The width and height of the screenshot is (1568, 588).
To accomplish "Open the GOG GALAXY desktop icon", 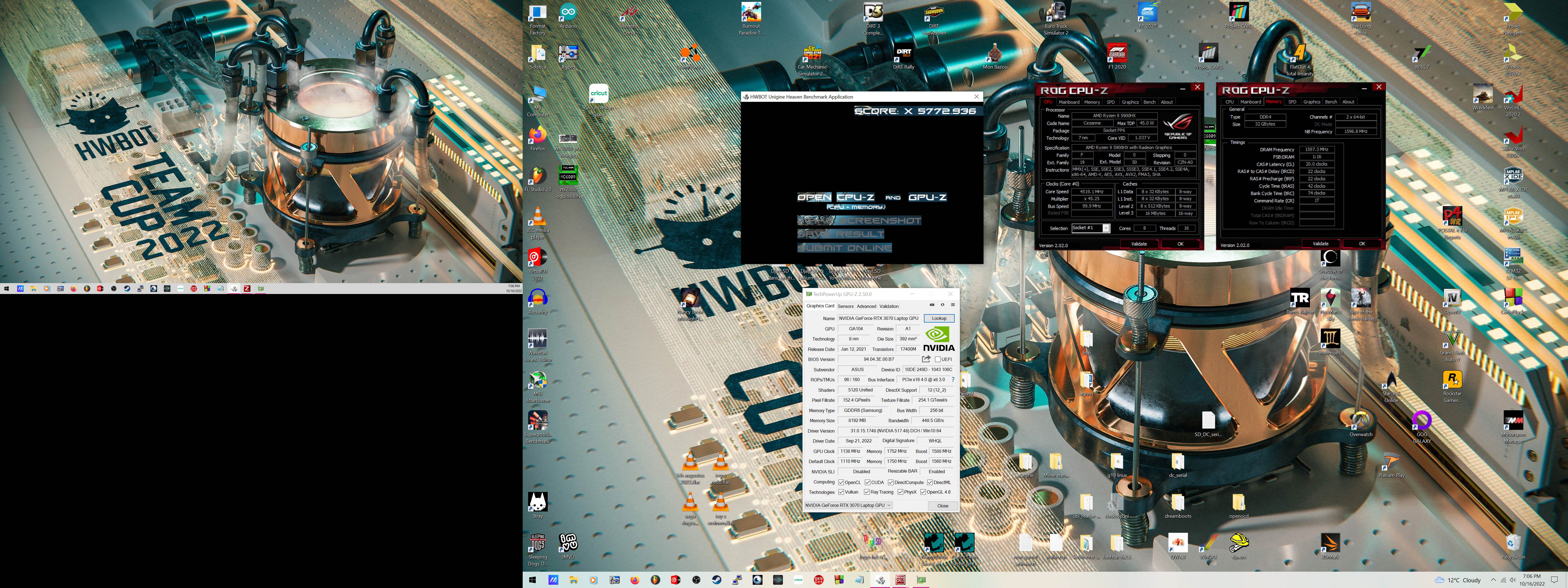I will pos(1422,428).
